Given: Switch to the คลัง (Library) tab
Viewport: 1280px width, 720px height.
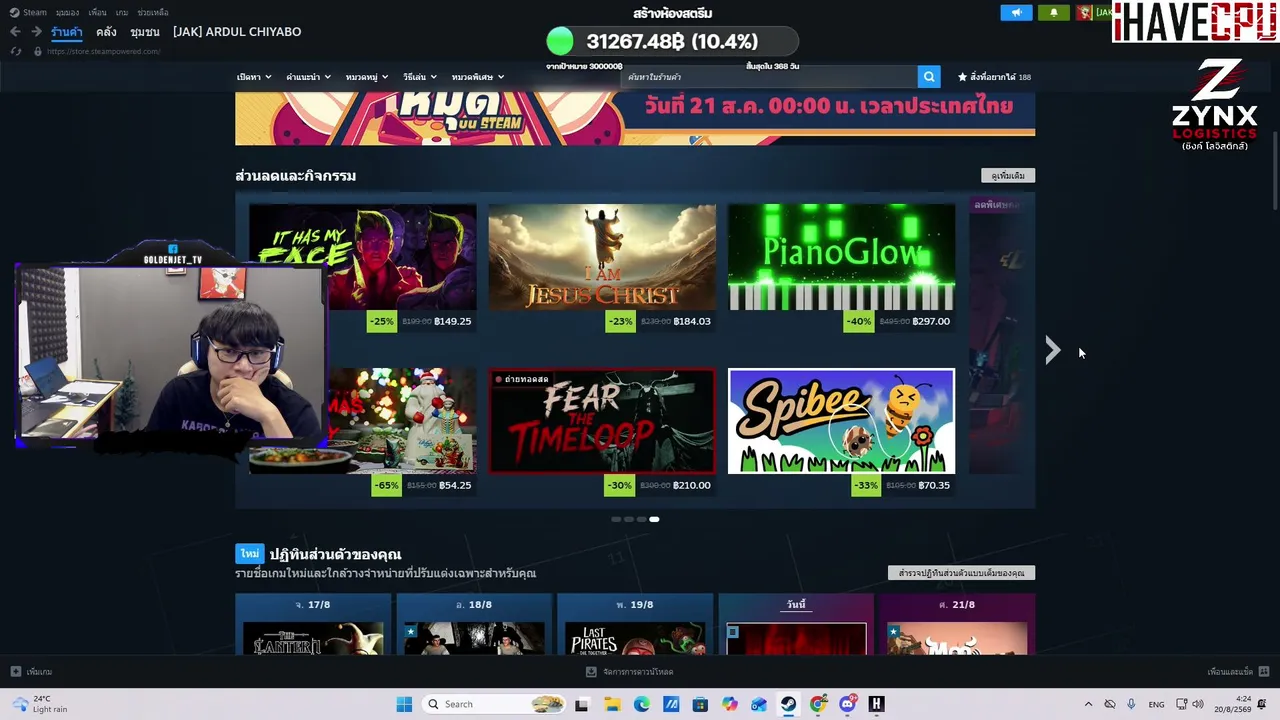Looking at the screenshot, I should pyautogui.click(x=106, y=32).
